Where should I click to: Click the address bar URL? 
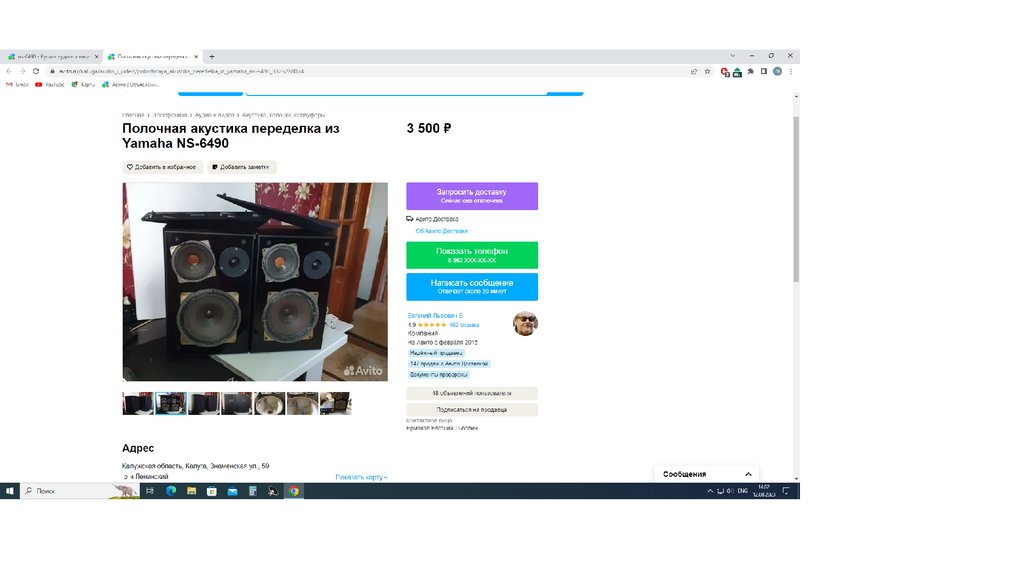pos(181,71)
